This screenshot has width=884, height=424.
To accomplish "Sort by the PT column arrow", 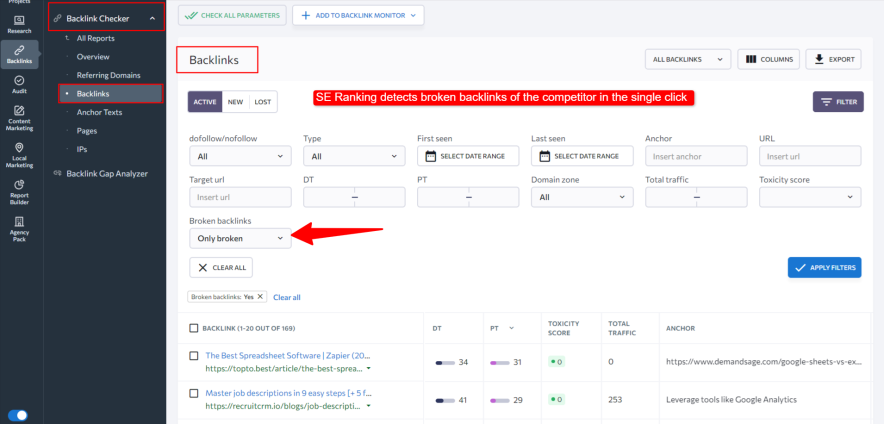I will pyautogui.click(x=511, y=328).
